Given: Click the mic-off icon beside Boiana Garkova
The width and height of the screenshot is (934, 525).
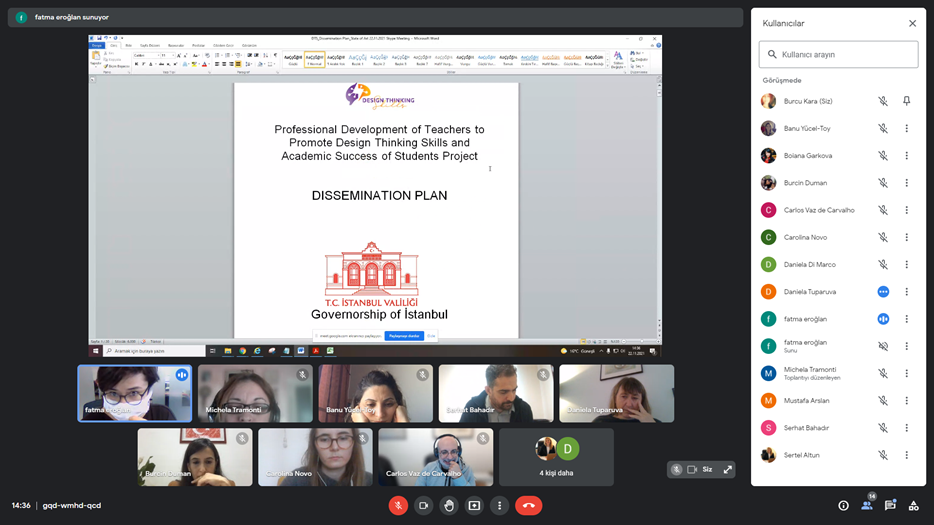Looking at the screenshot, I should coord(883,156).
